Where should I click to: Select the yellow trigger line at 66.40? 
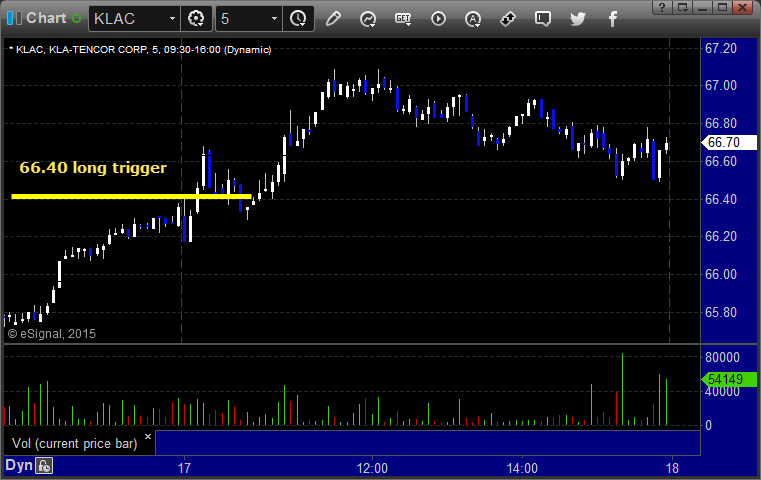pos(131,197)
